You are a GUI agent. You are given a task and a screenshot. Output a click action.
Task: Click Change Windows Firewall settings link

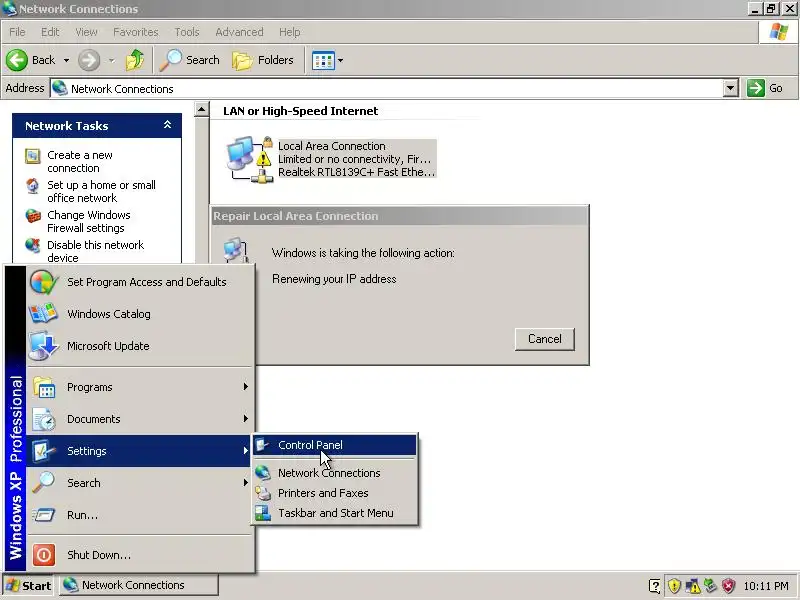pos(88,221)
